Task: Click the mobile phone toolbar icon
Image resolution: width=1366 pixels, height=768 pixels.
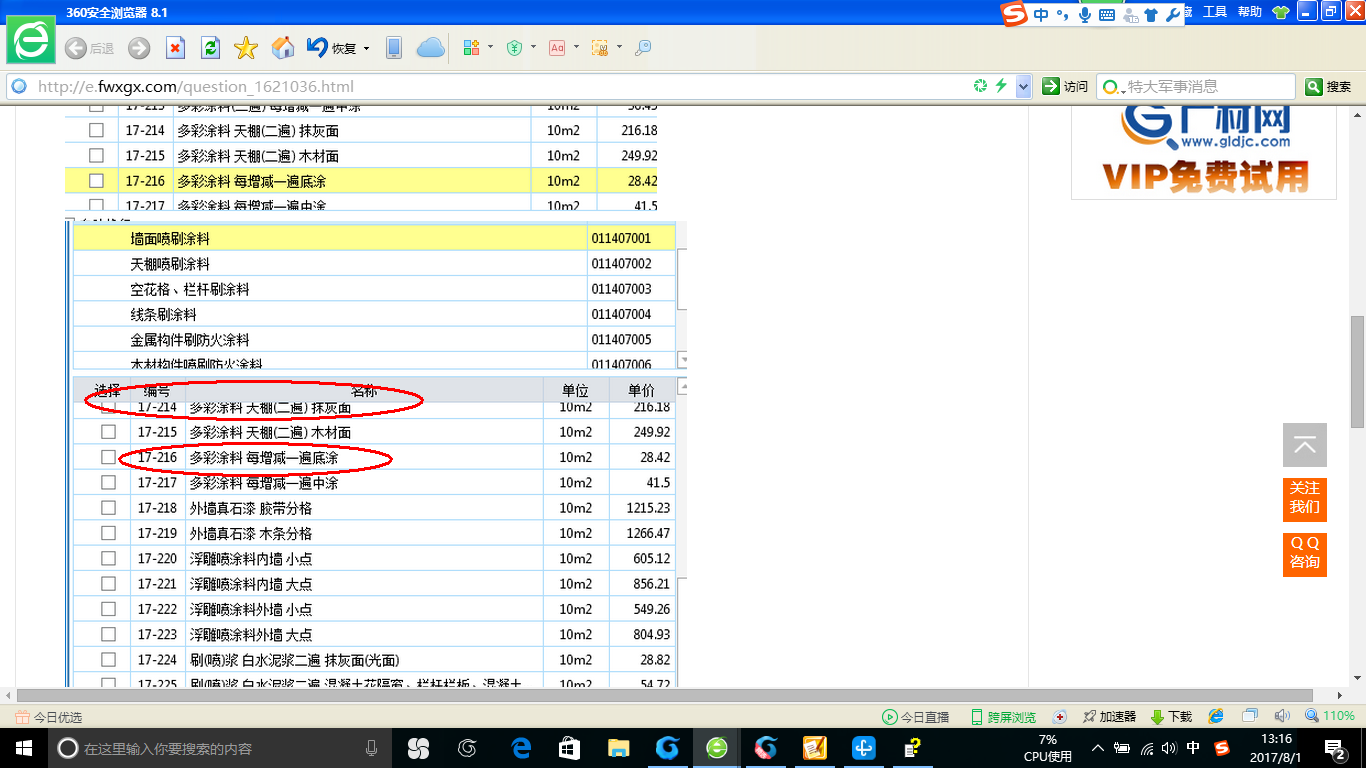Action: tap(394, 48)
